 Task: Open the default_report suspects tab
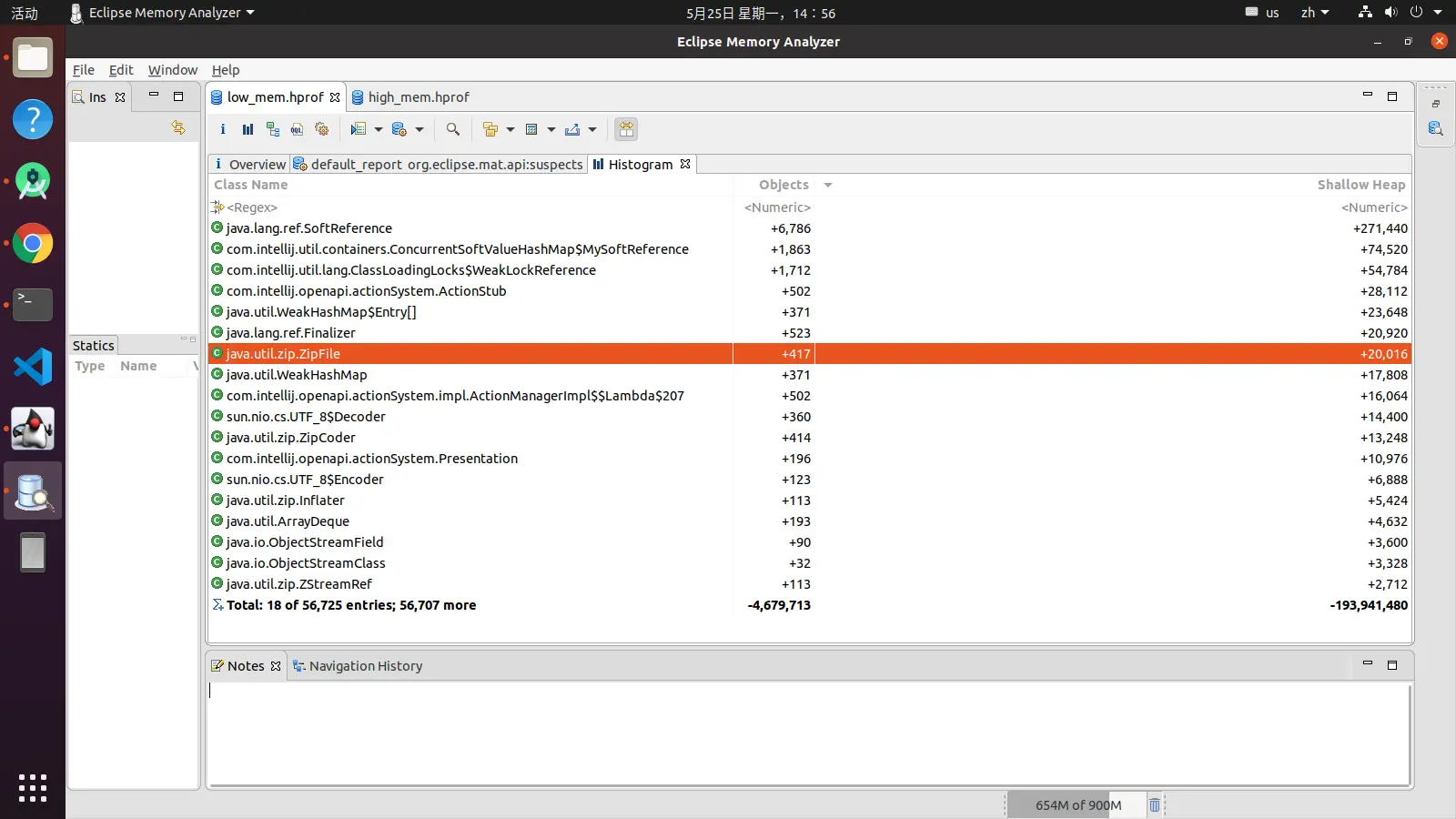pos(438,164)
